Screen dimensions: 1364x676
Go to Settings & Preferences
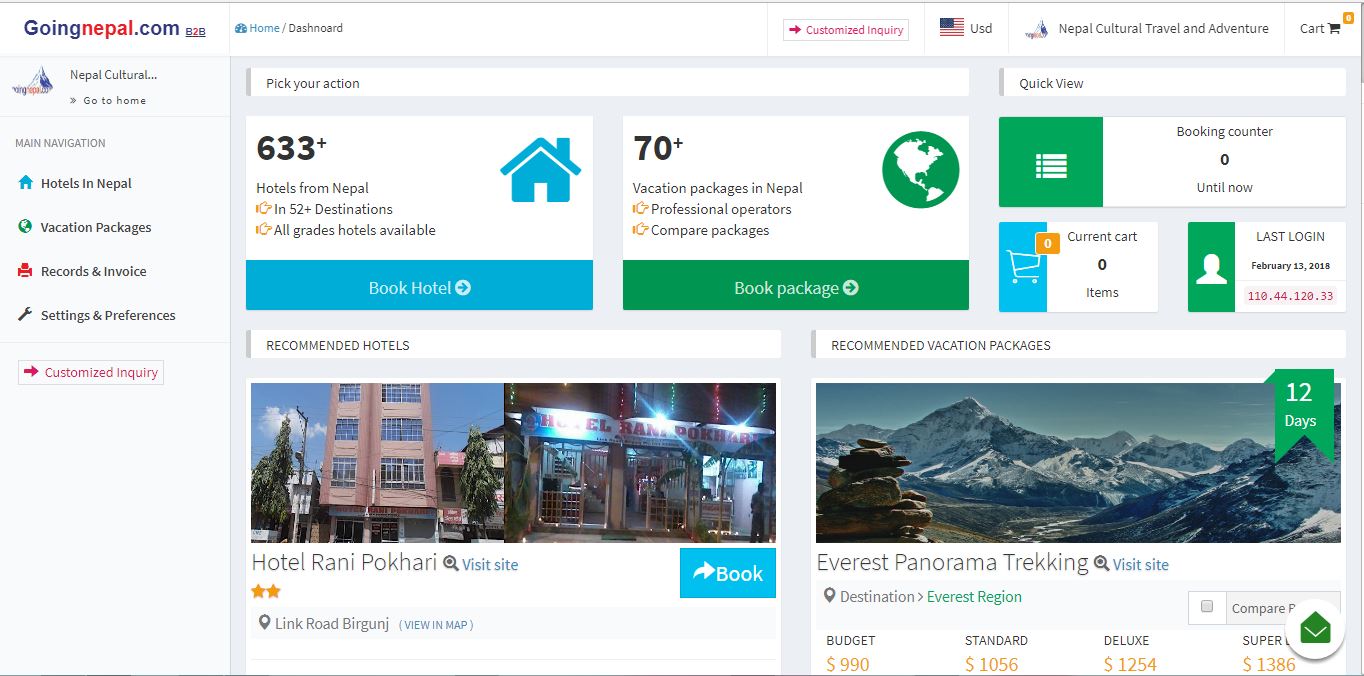108,315
